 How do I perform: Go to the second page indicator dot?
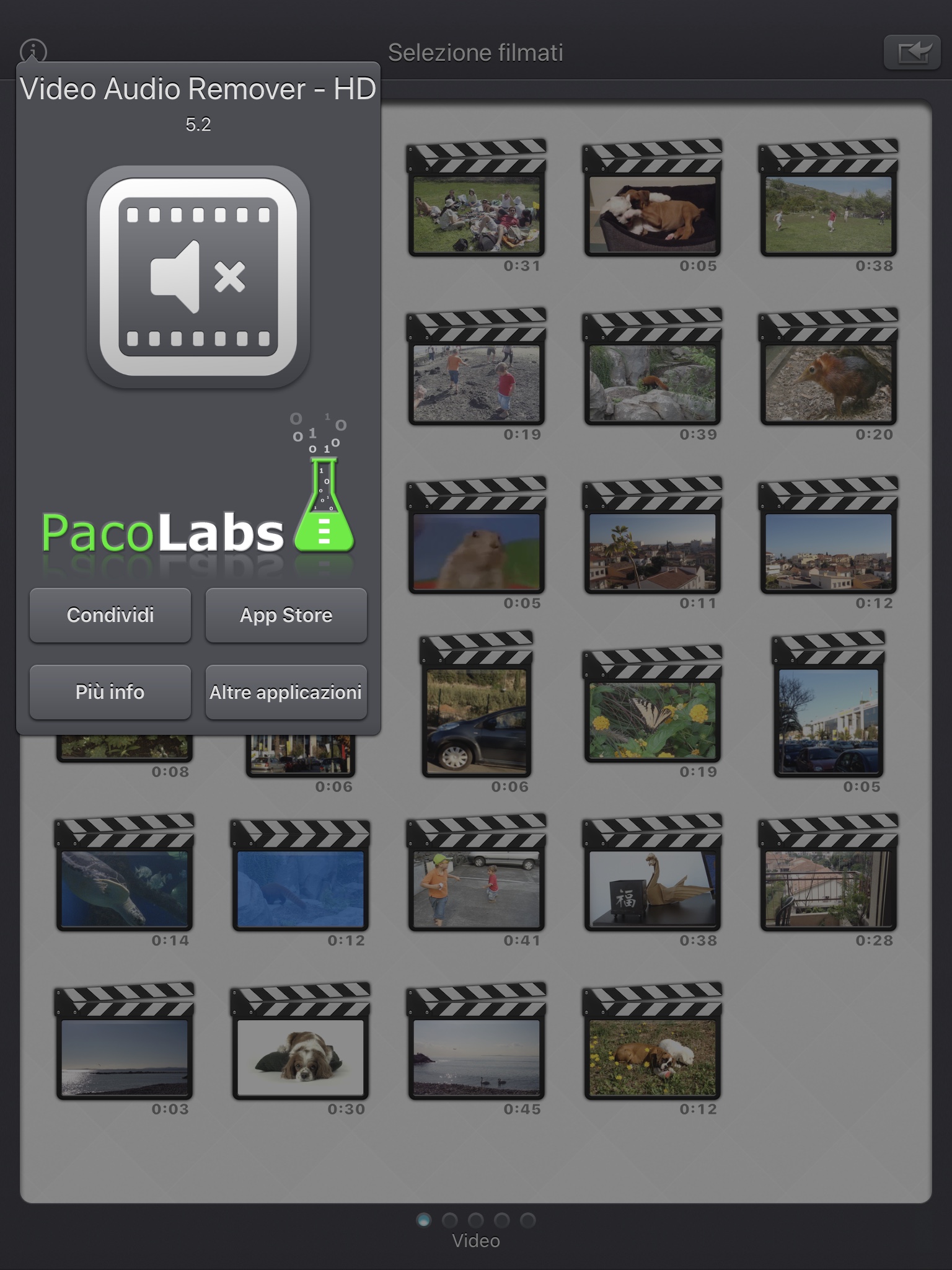(x=450, y=1220)
